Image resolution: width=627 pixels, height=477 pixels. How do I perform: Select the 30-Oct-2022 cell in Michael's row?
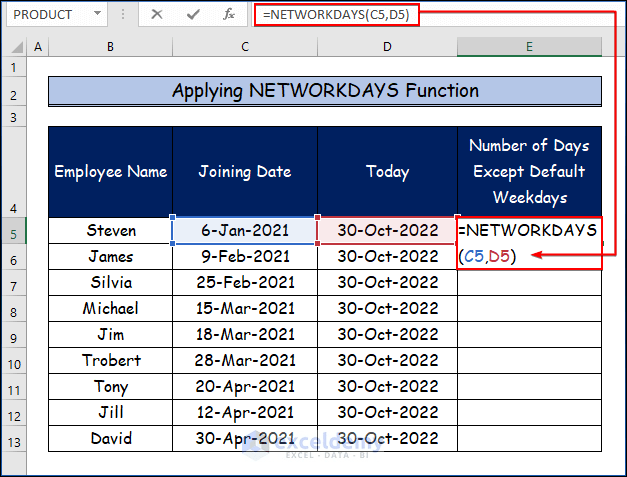pyautogui.click(x=387, y=309)
